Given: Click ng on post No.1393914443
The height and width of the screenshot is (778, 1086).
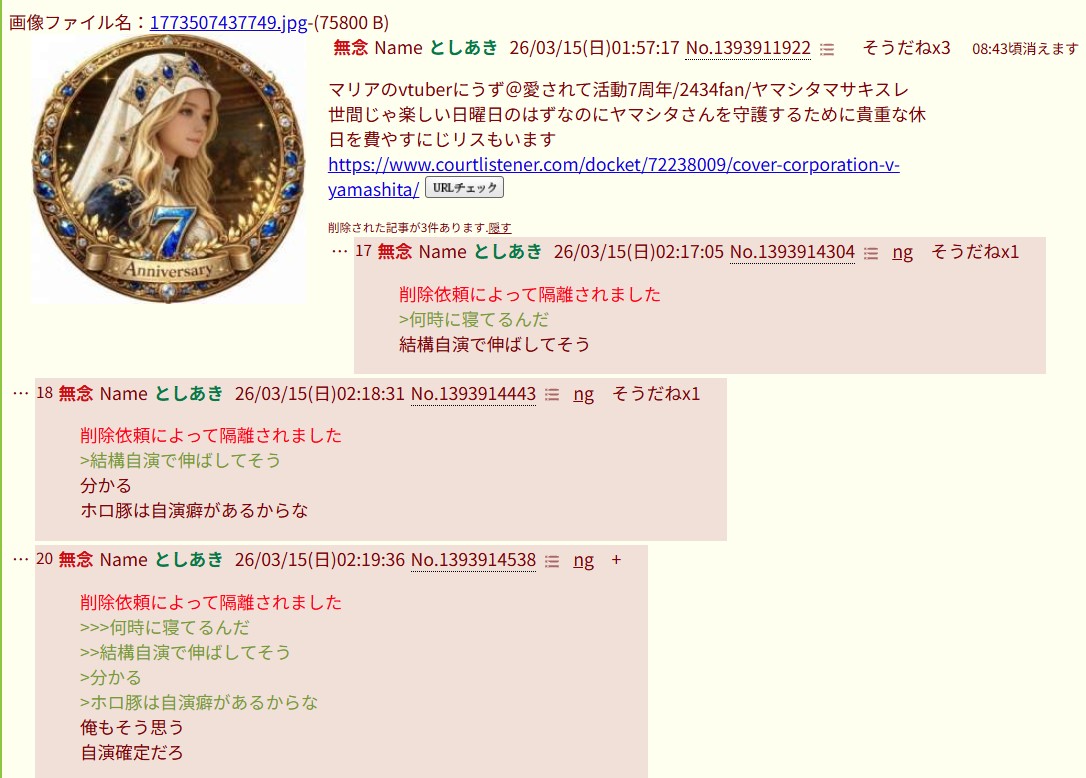Looking at the screenshot, I should coord(584,394).
